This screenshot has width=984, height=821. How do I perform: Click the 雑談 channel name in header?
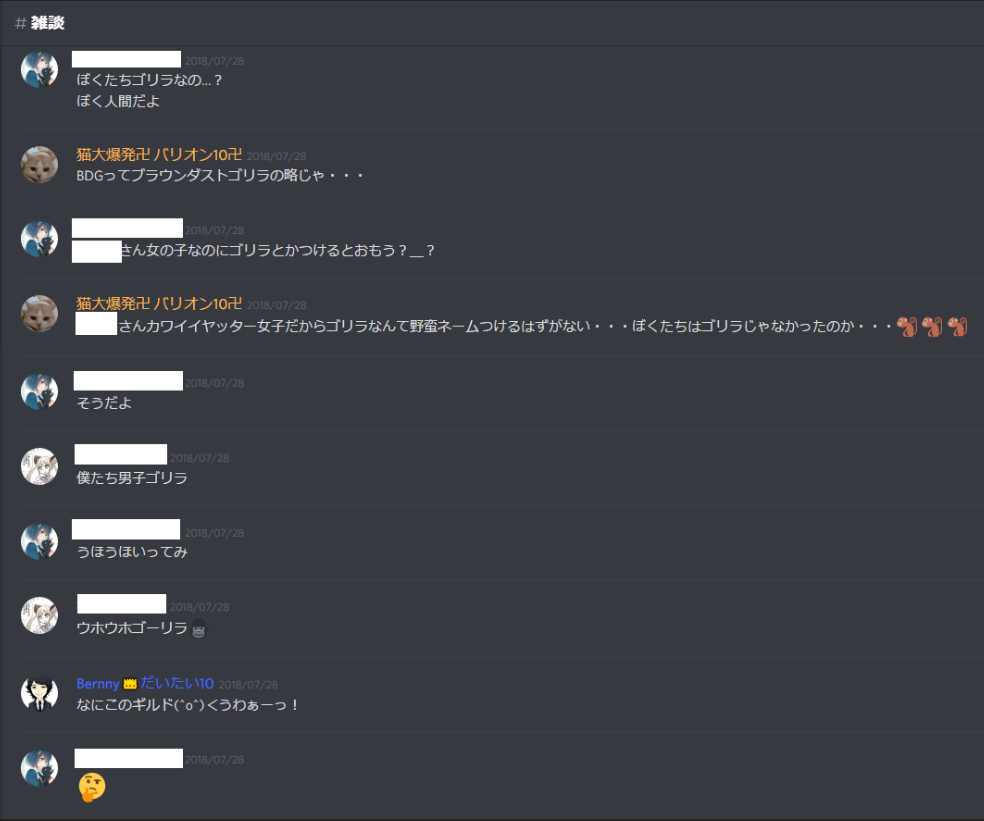(48, 23)
